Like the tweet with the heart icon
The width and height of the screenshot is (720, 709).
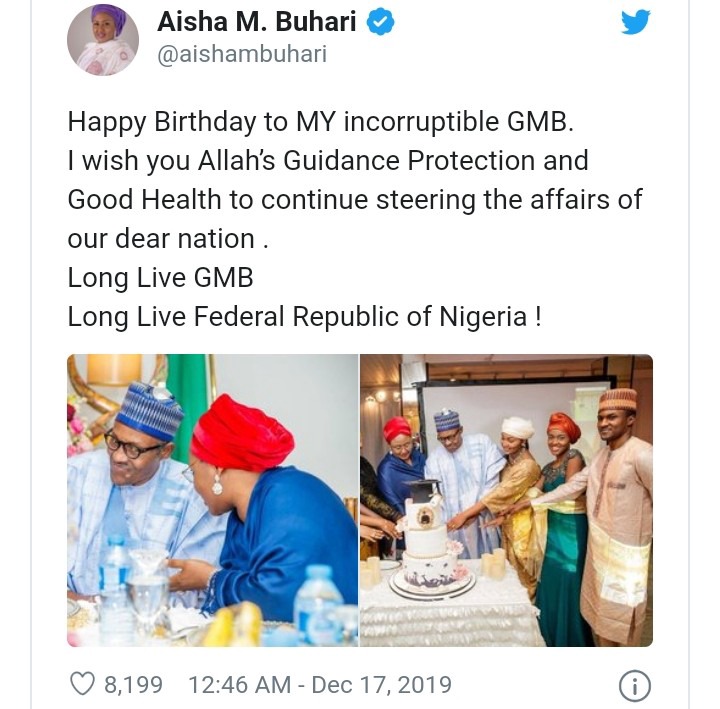[x=82, y=685]
